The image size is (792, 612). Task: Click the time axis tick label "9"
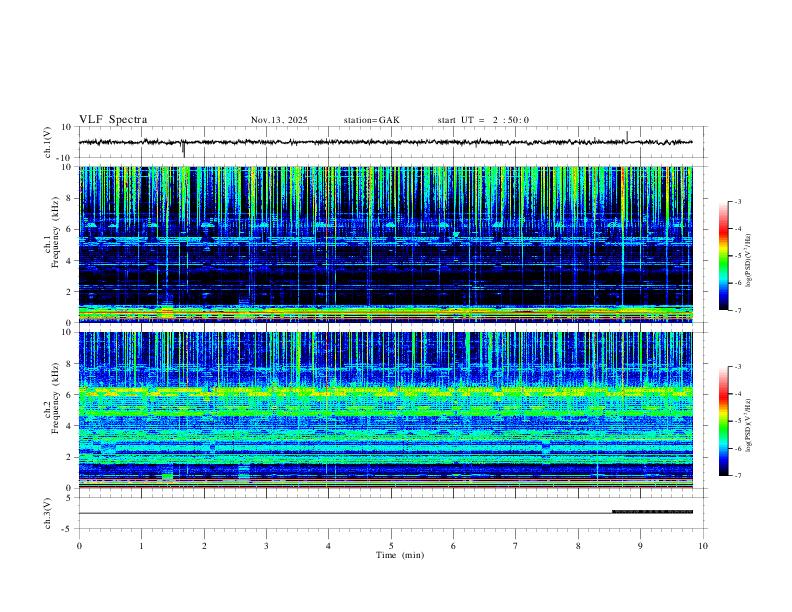click(640, 546)
